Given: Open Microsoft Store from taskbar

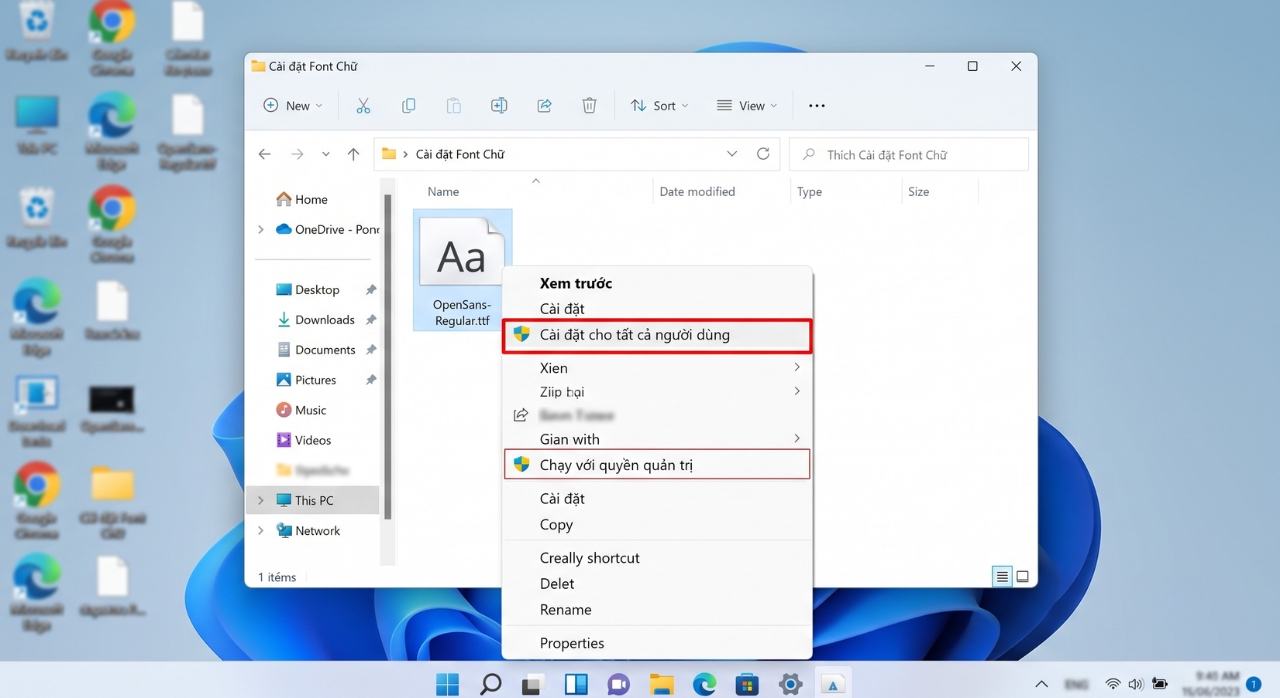Looking at the screenshot, I should click(747, 685).
